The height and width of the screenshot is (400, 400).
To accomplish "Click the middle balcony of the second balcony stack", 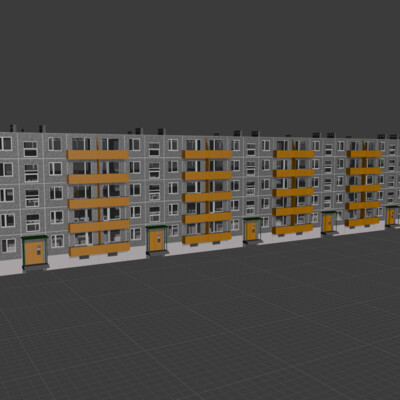I will click(x=207, y=197).
